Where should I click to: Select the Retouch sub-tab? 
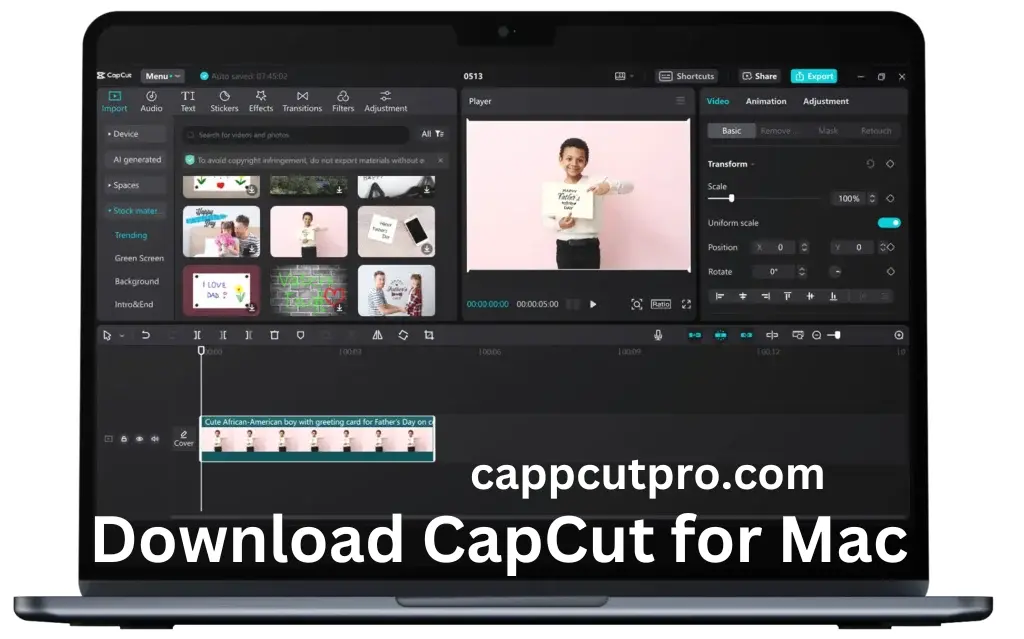click(876, 131)
